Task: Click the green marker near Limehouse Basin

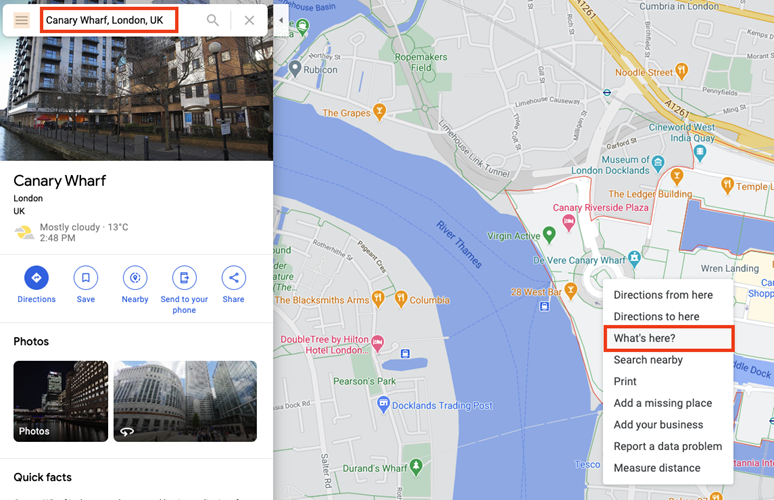Action: pyautogui.click(x=302, y=26)
